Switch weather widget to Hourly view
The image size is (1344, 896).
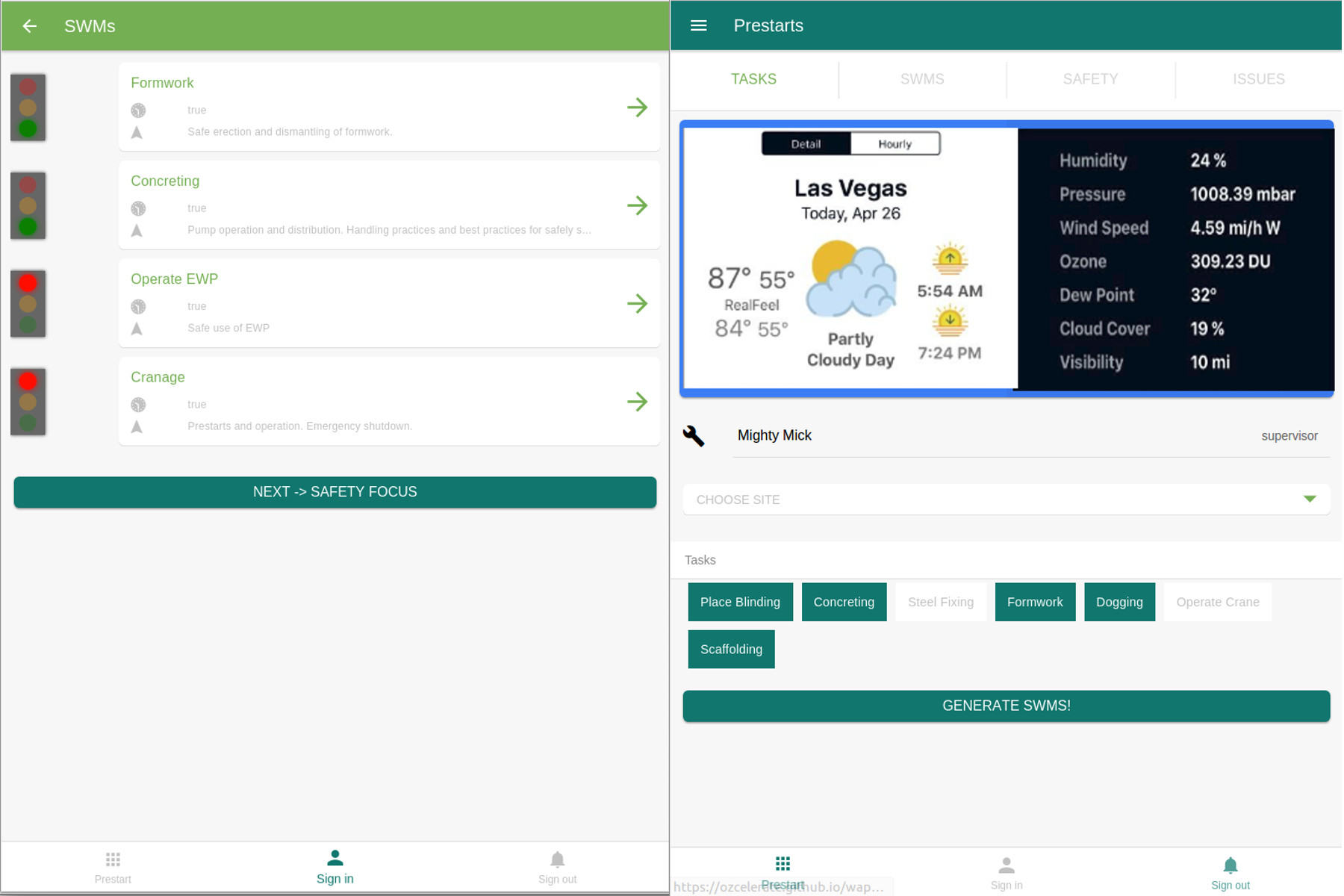895,144
